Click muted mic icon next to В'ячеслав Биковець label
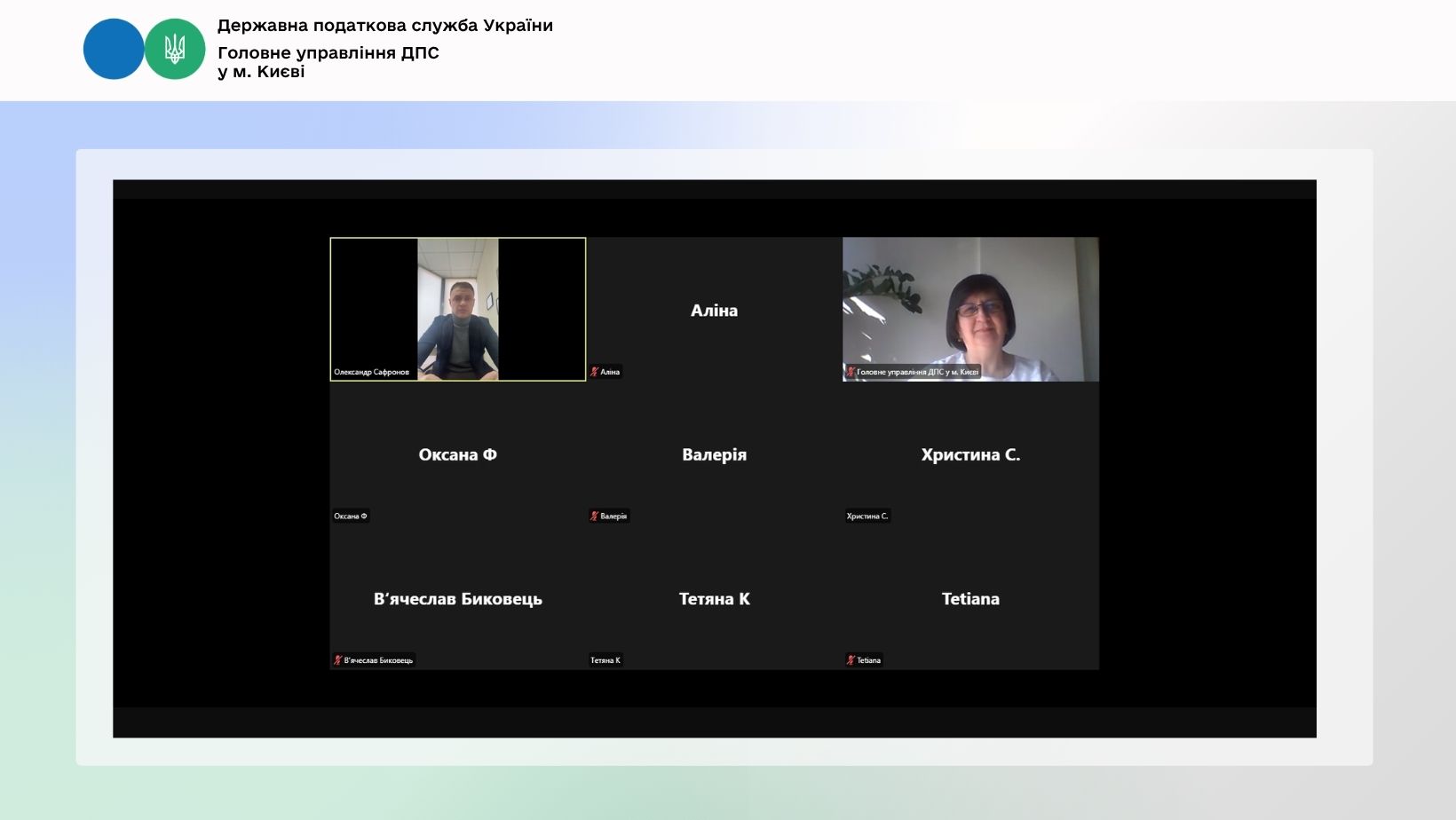 [338, 660]
